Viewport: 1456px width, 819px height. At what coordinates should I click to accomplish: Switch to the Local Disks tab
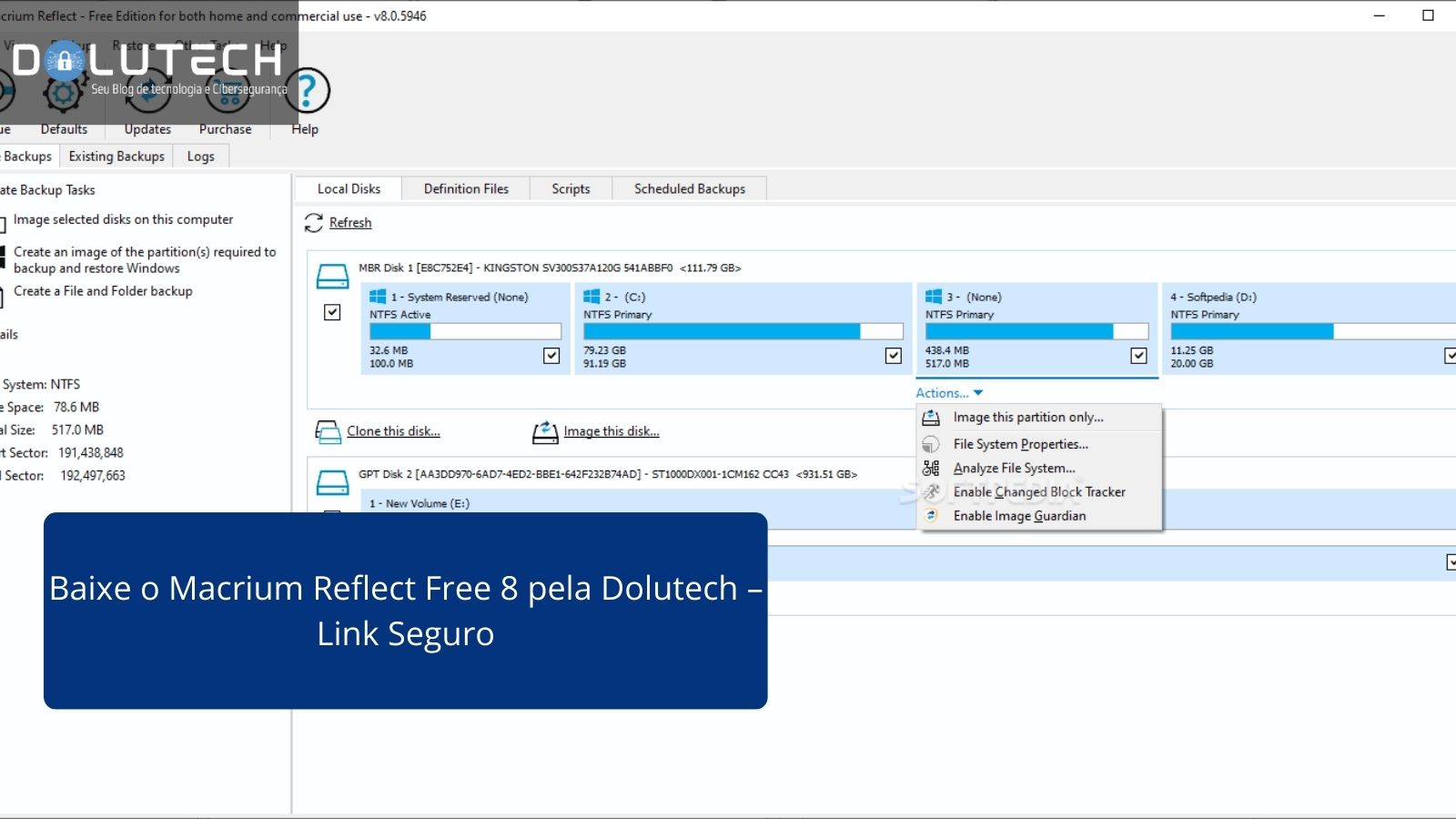point(349,188)
